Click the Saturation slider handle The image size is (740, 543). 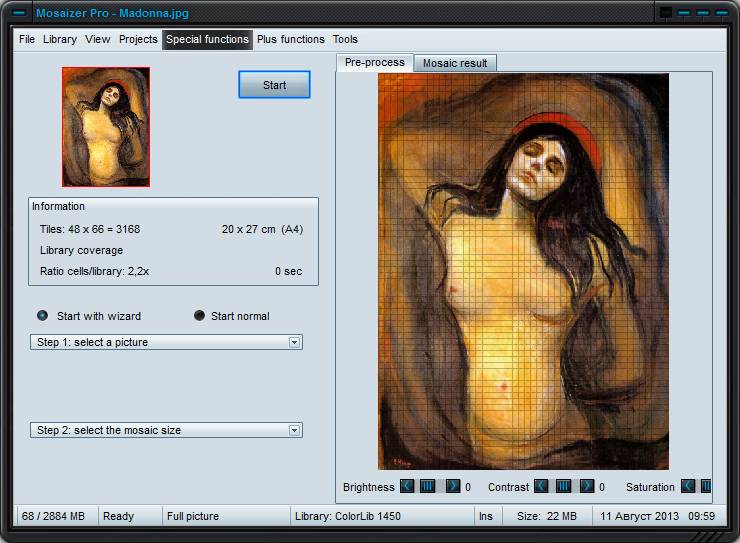706,486
